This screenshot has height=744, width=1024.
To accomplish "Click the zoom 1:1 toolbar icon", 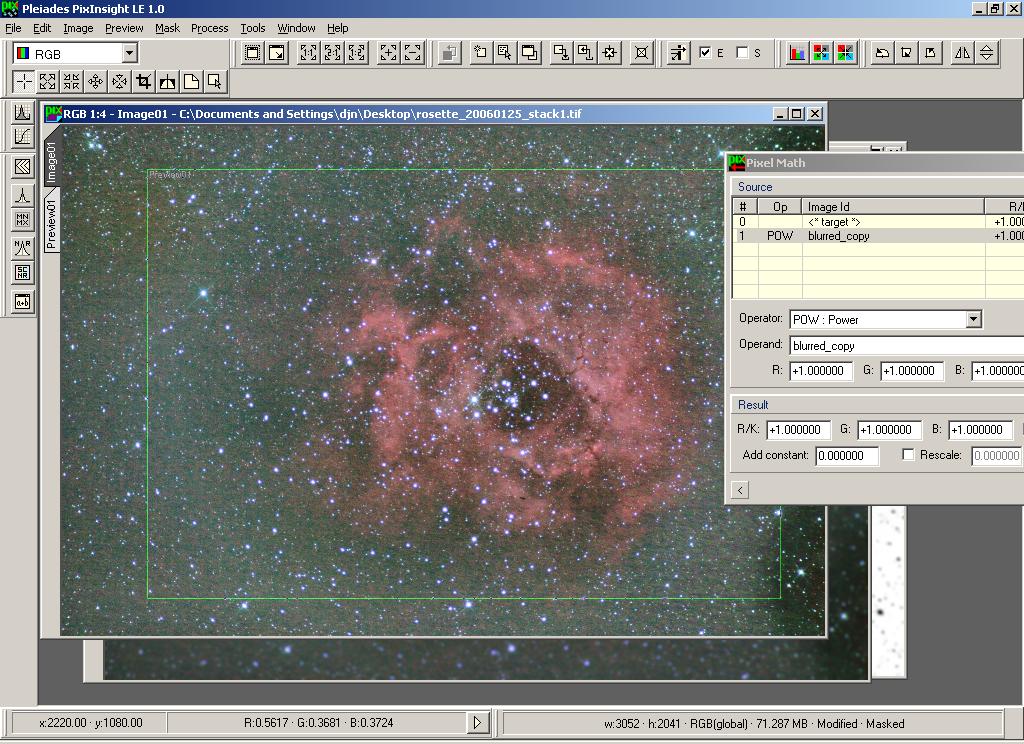I will coord(309,53).
